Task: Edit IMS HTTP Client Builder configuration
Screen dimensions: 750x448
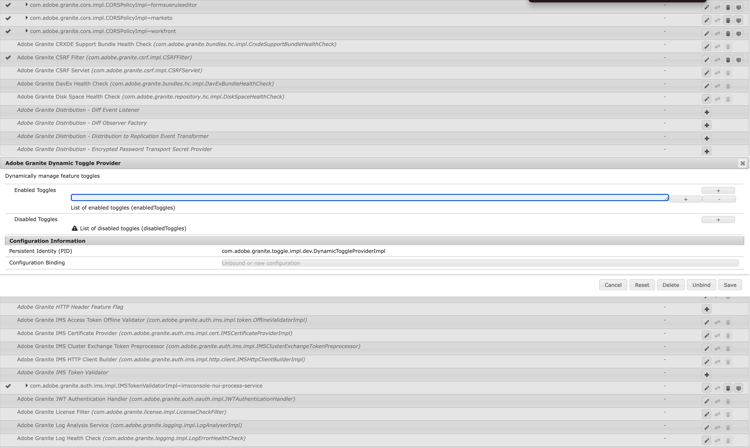Action: pyautogui.click(x=706, y=361)
